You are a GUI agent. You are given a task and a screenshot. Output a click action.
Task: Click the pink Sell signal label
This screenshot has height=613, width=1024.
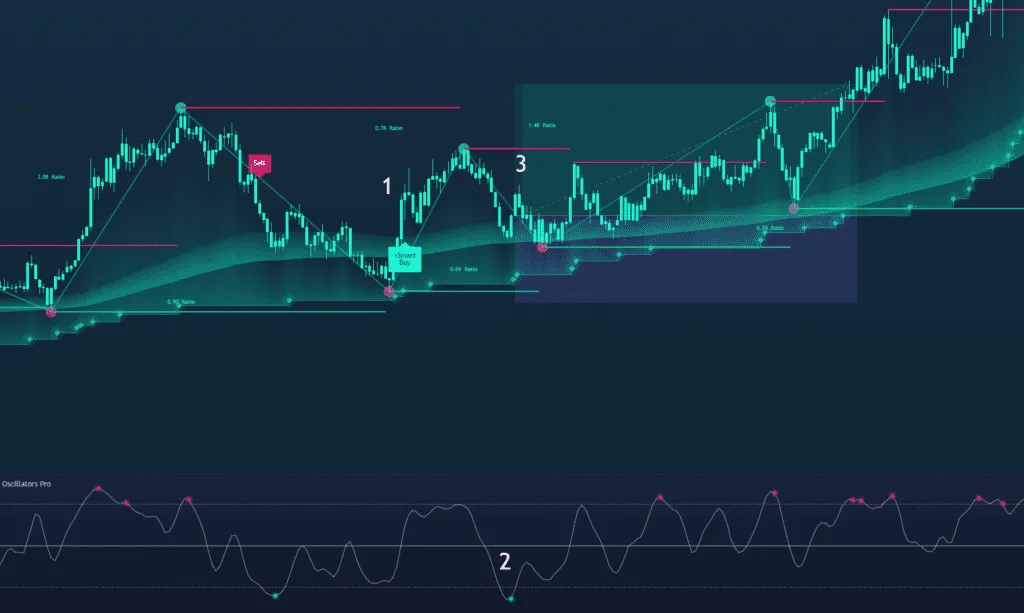259,162
